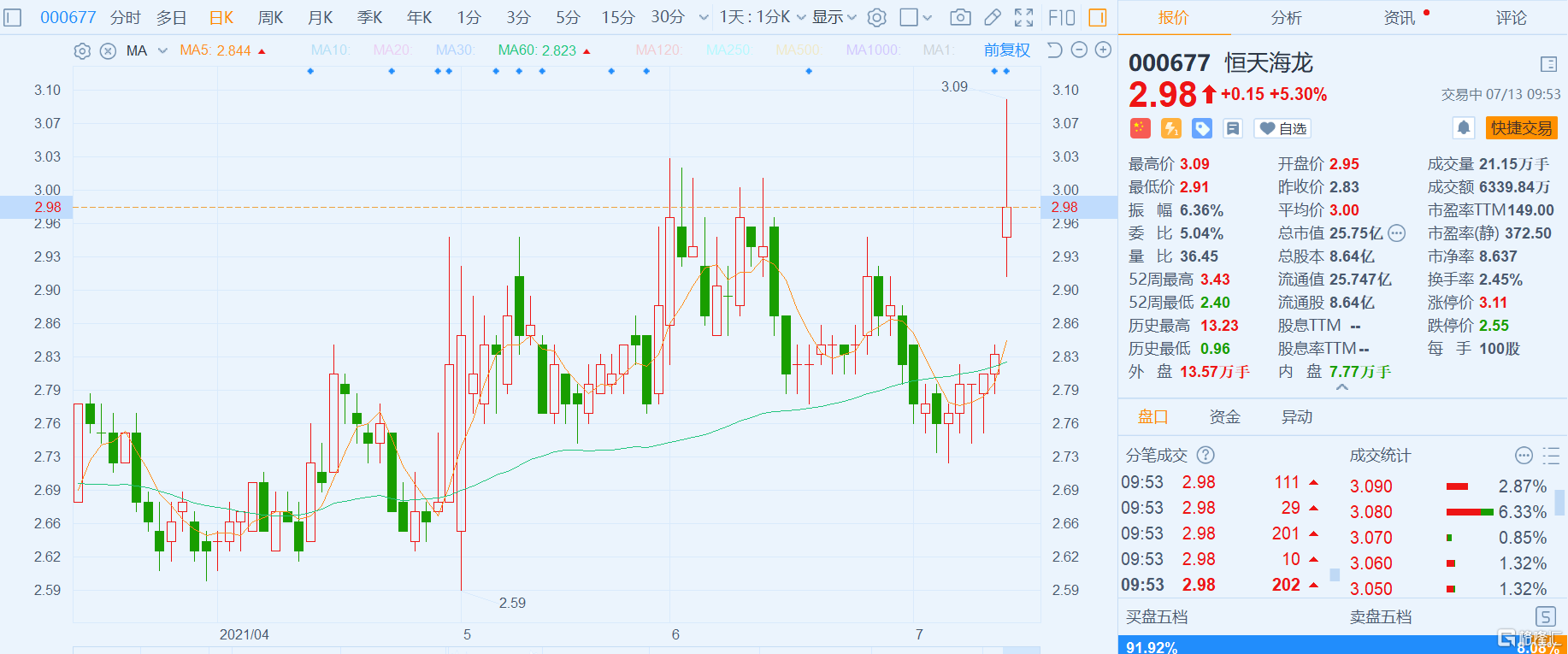Toggle the MA5 moving average line
The height and width of the screenshot is (654, 1568).
pos(222,50)
